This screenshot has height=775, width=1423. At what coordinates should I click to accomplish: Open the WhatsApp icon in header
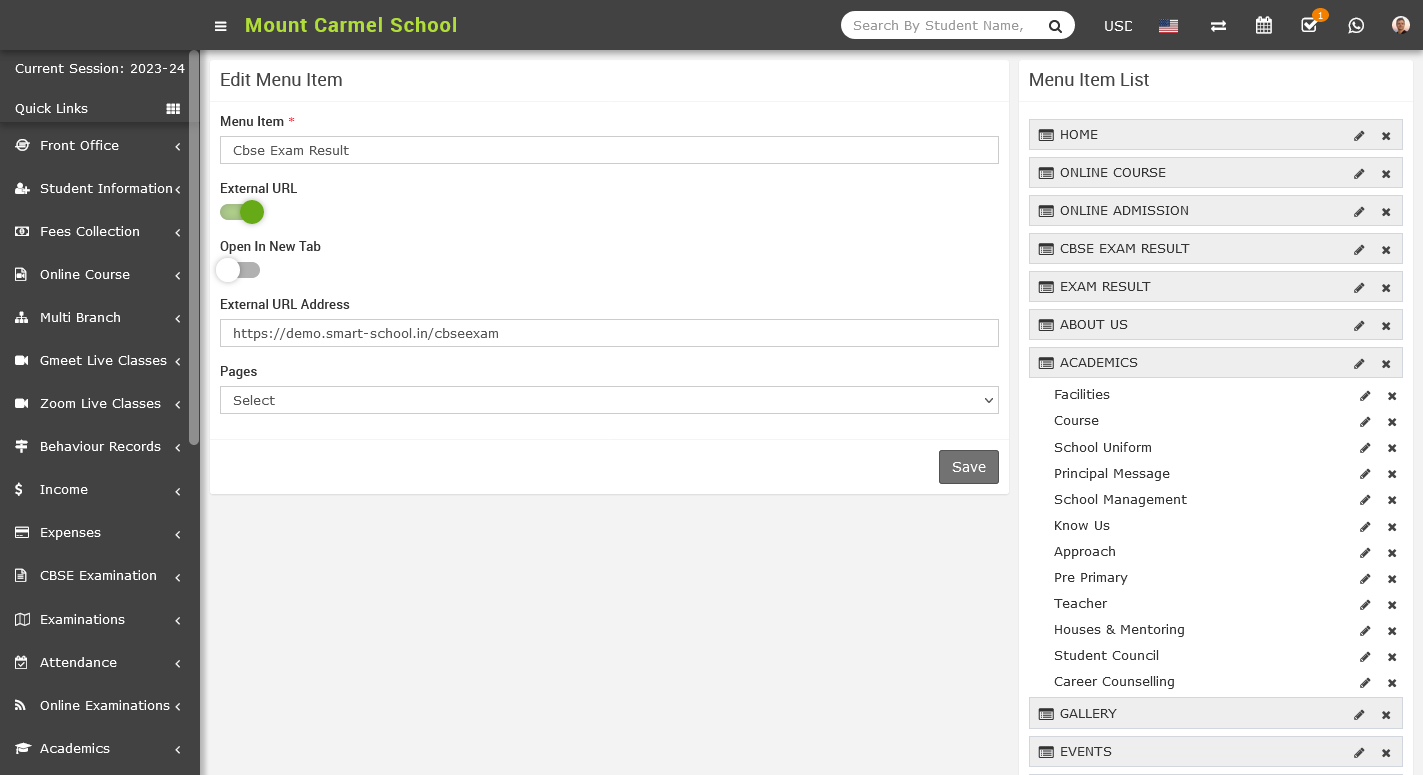coord(1356,26)
